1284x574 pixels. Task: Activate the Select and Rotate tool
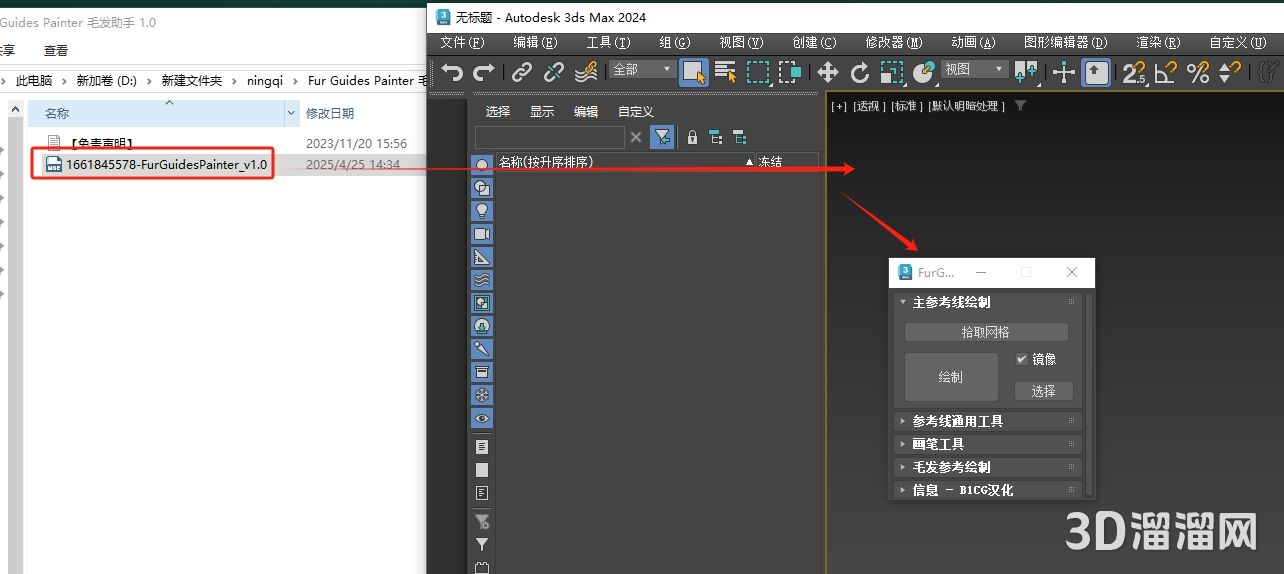tap(860, 72)
